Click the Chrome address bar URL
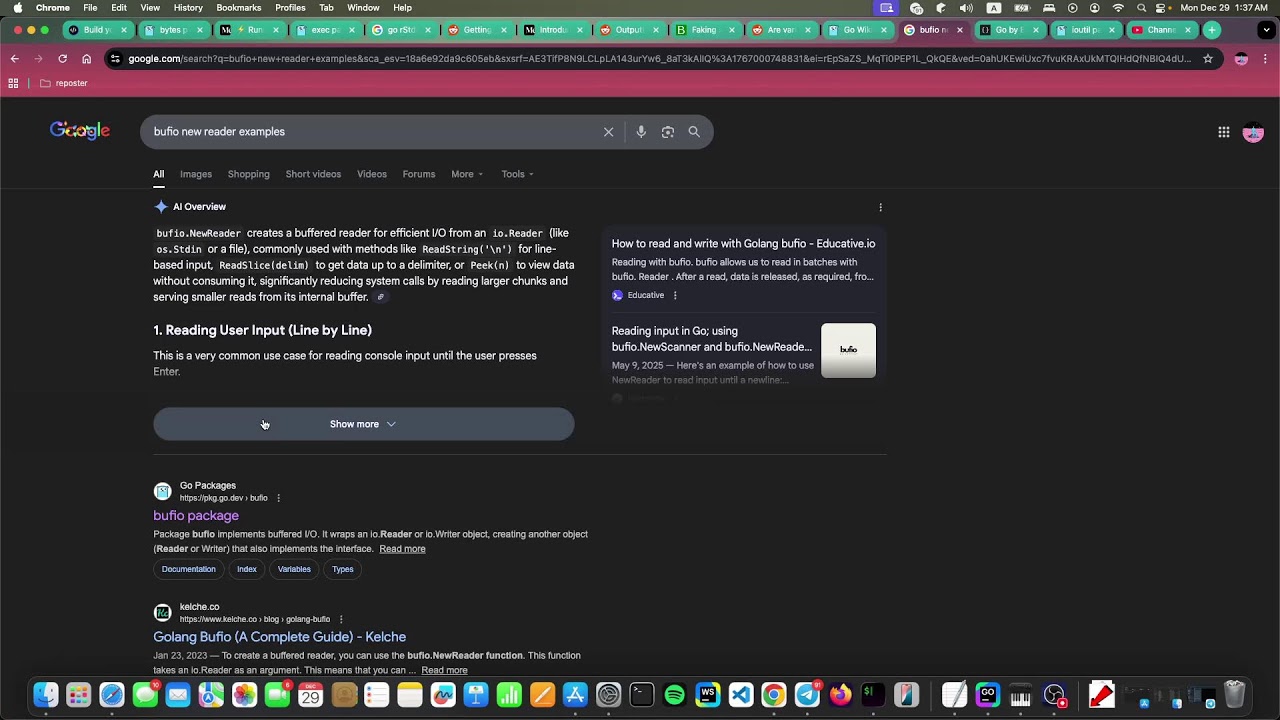This screenshot has height=720, width=1280. click(659, 59)
